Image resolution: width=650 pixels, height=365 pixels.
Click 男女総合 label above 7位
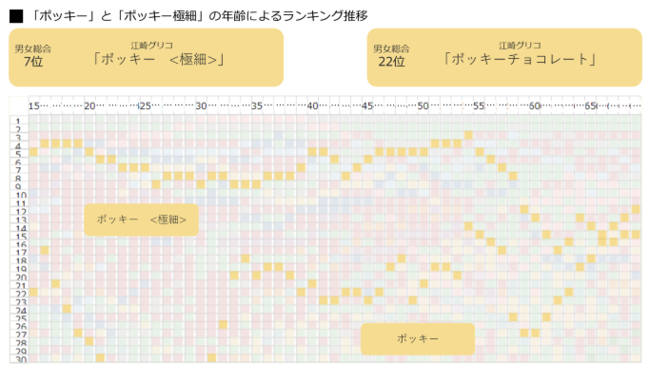point(33,49)
